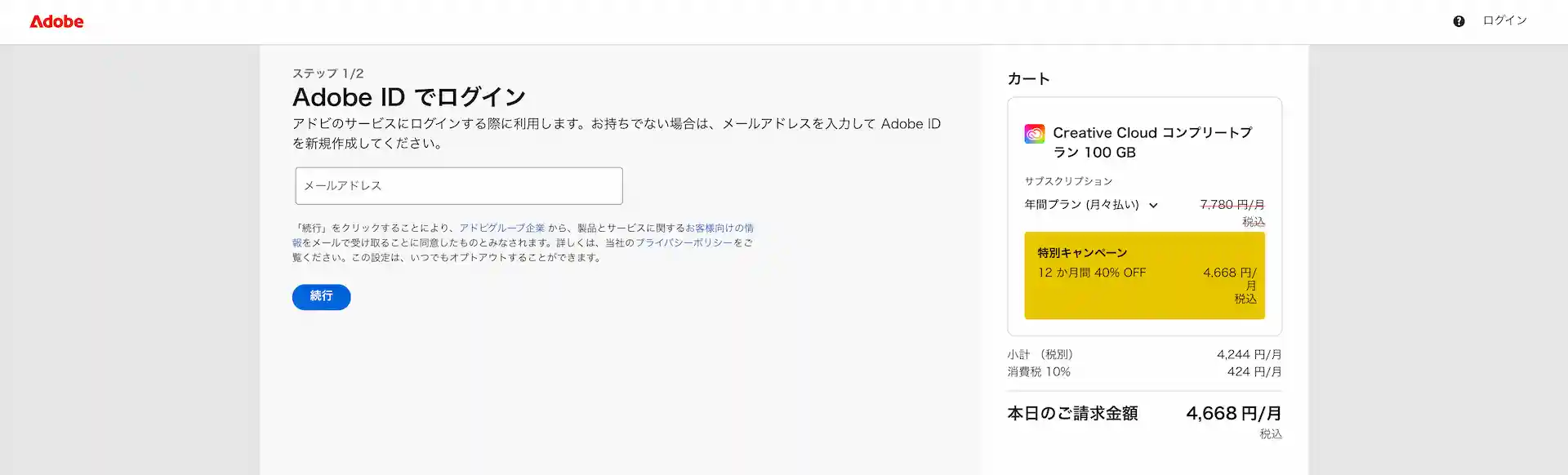Click the 12 か月間 40% OFF text

pyautogui.click(x=1092, y=273)
